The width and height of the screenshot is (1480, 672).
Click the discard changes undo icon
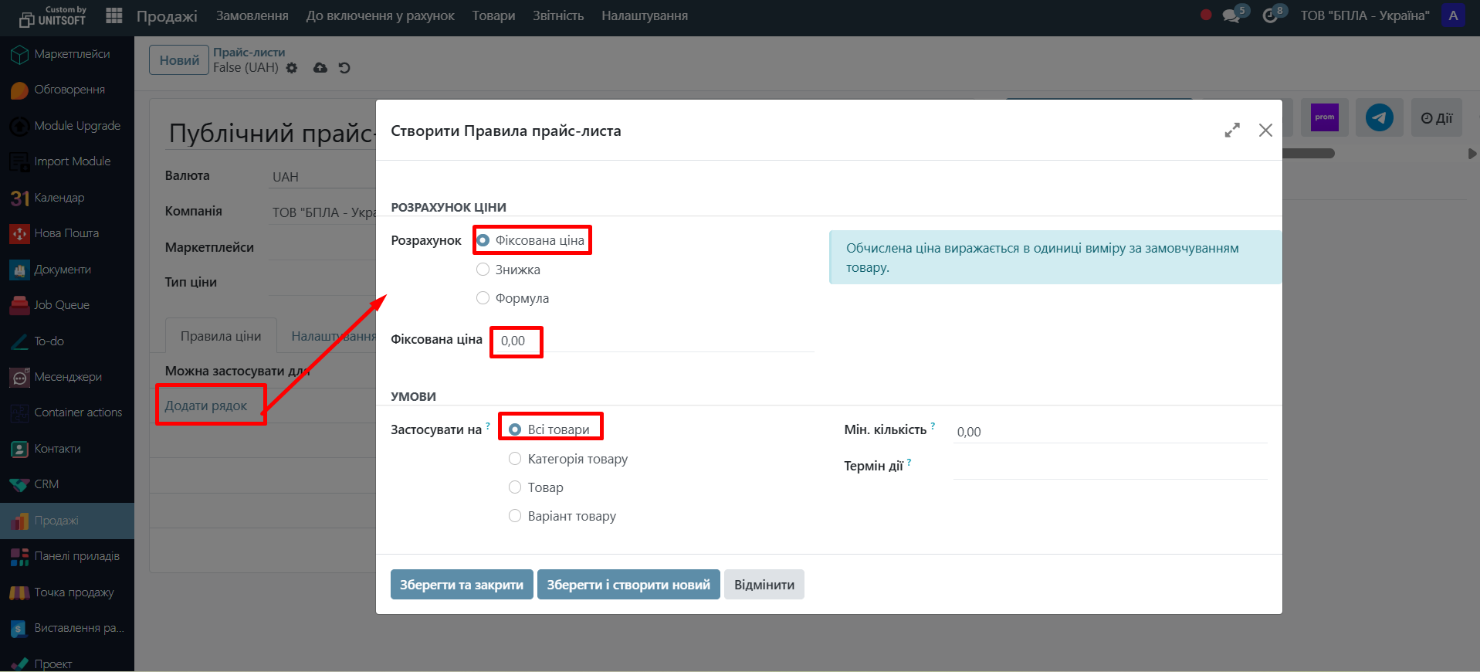click(x=345, y=68)
